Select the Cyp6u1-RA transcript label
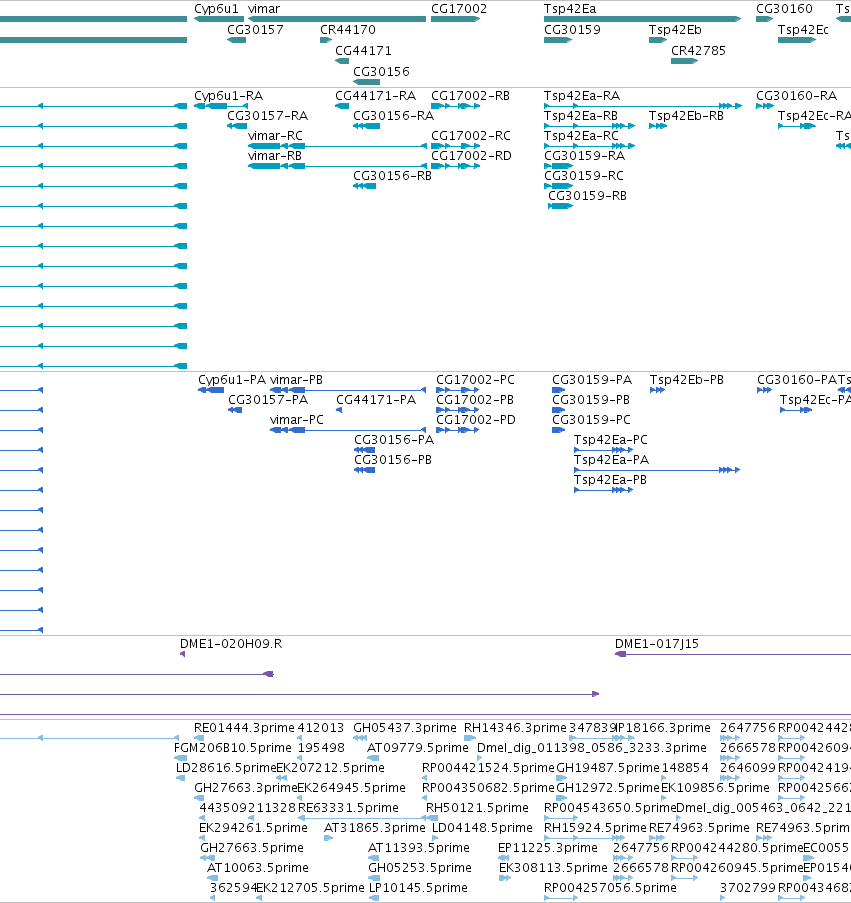This screenshot has height=903, width=851. tap(229, 96)
